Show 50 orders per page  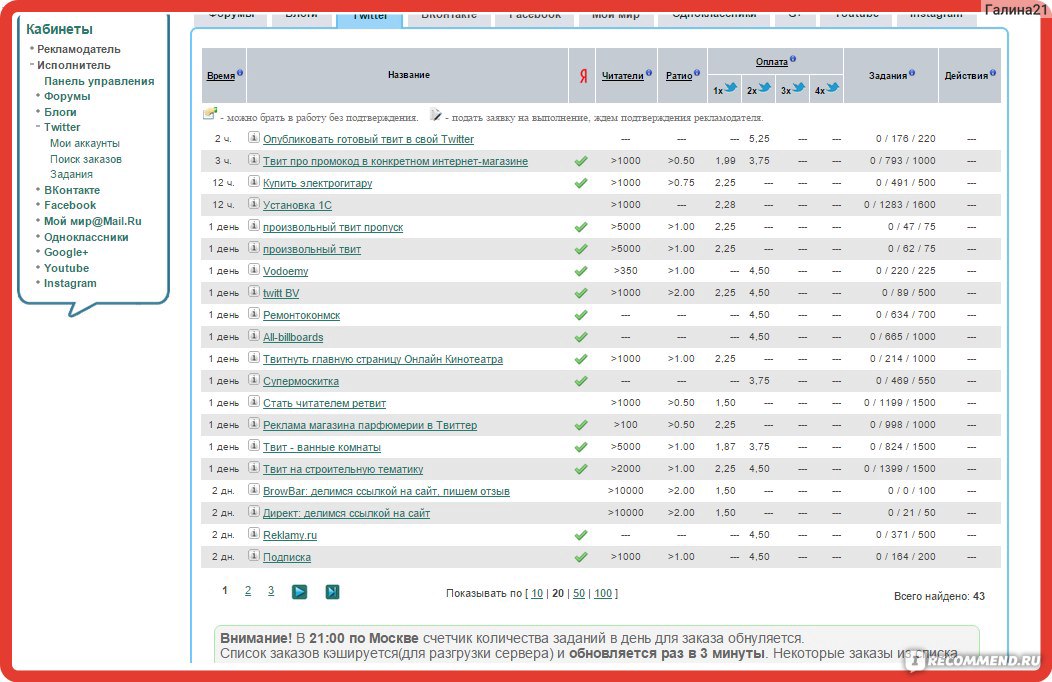pos(579,593)
